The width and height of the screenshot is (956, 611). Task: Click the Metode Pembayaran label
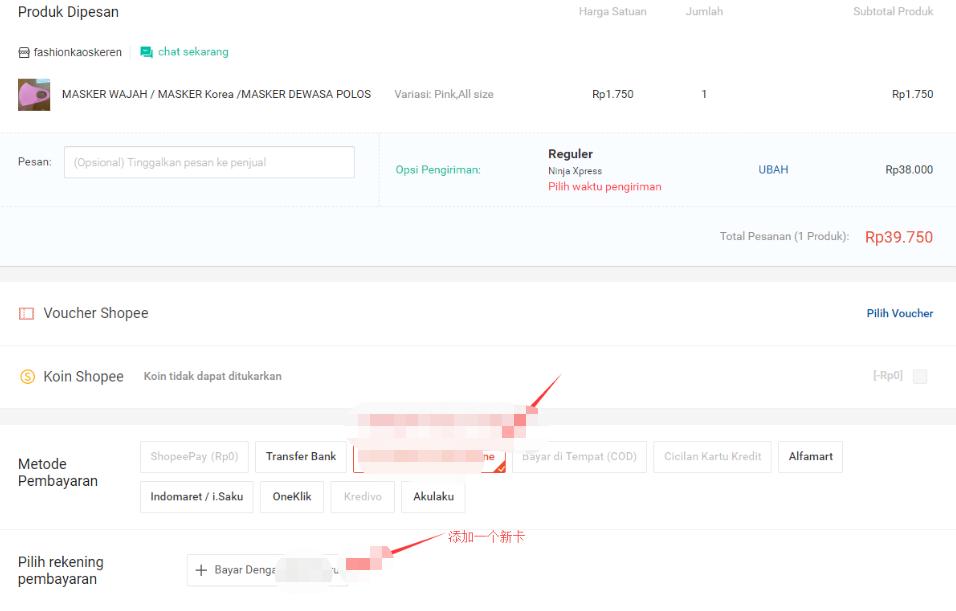pos(58,473)
